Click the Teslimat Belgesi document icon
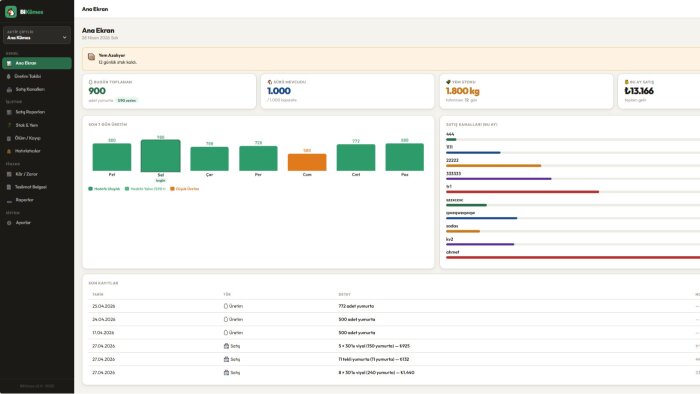This screenshot has width=700, height=394. [9, 187]
